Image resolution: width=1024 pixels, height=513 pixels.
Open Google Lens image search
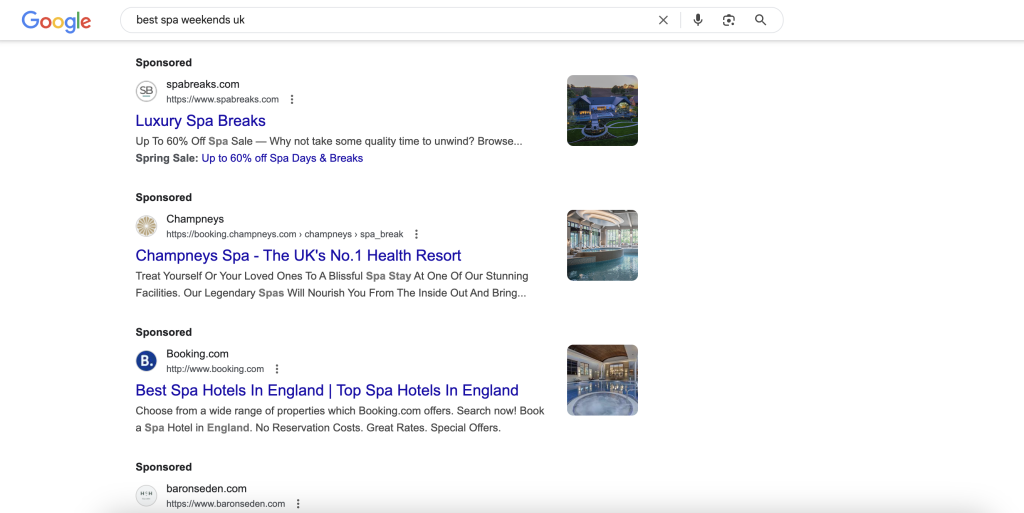tap(729, 20)
